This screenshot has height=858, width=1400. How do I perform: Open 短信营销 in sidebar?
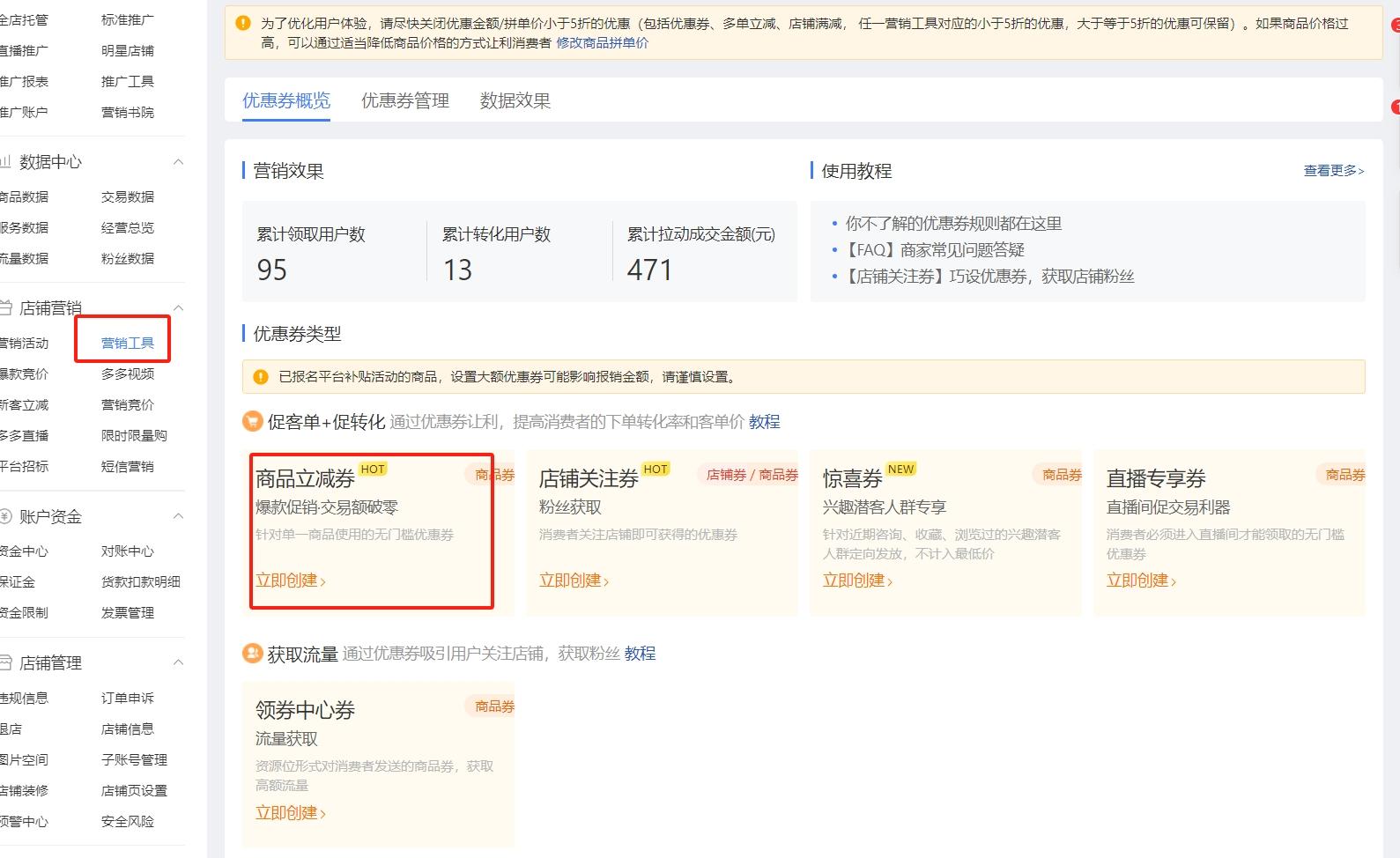pos(128,466)
